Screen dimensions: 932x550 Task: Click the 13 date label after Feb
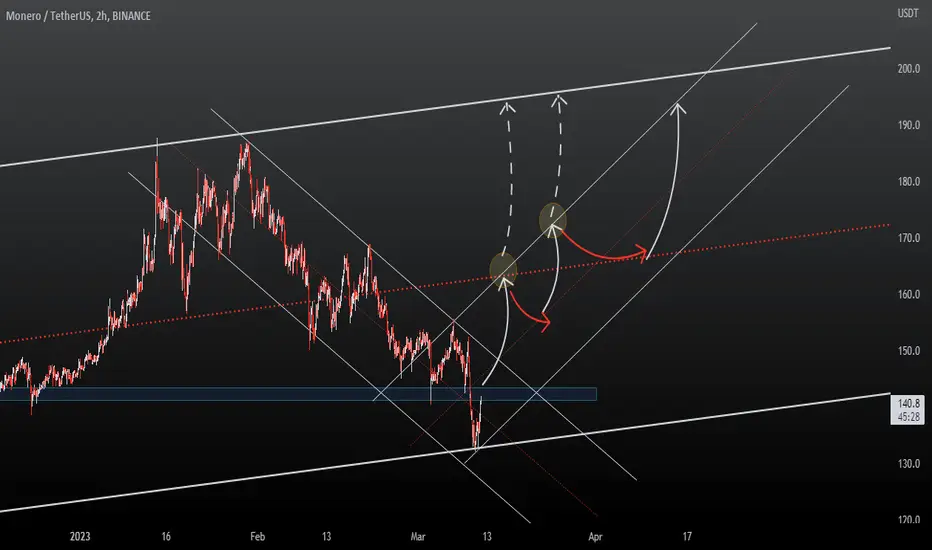click(326, 537)
